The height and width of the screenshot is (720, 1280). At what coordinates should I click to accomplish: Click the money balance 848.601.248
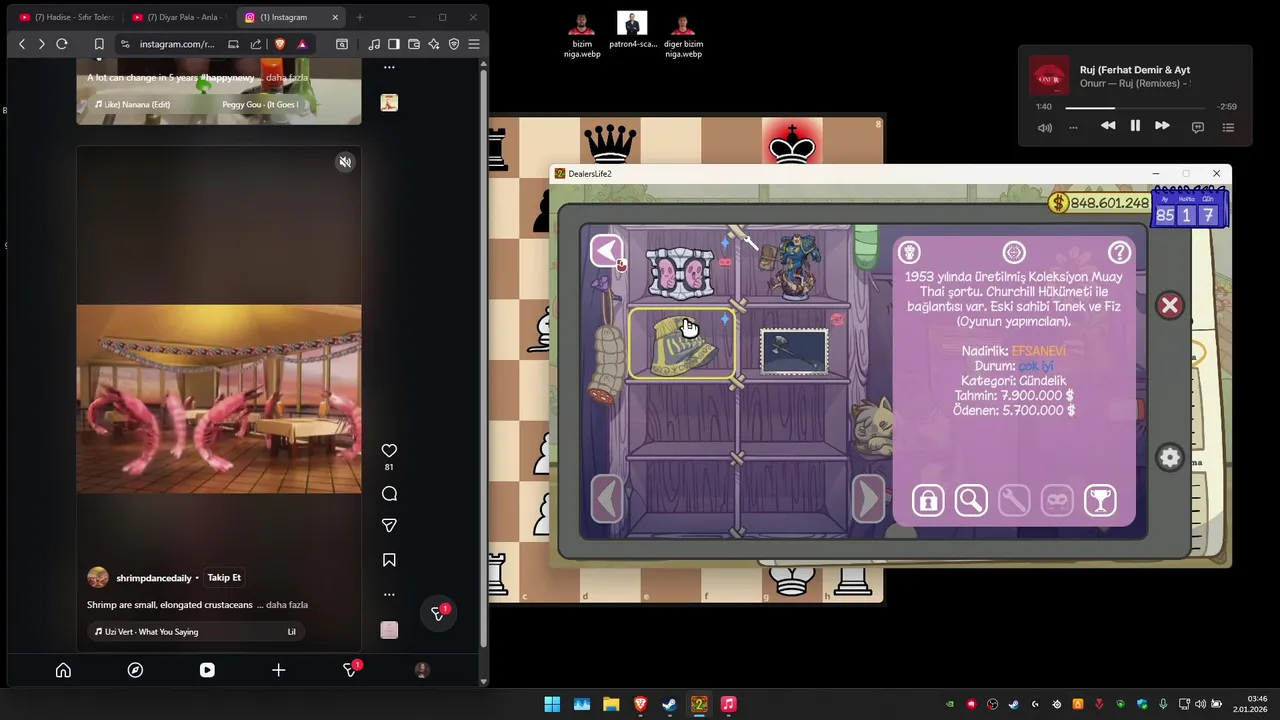(x=1099, y=203)
